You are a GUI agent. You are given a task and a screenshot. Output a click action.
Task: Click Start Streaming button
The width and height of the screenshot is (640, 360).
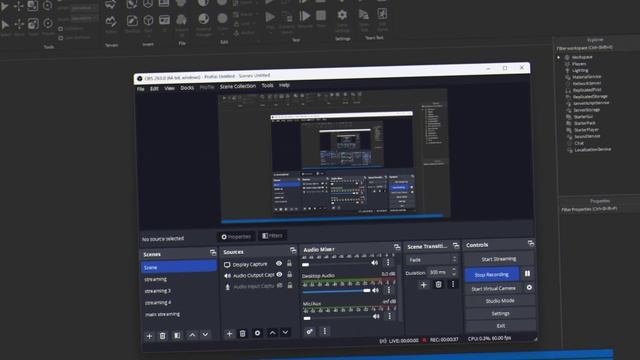click(498, 259)
